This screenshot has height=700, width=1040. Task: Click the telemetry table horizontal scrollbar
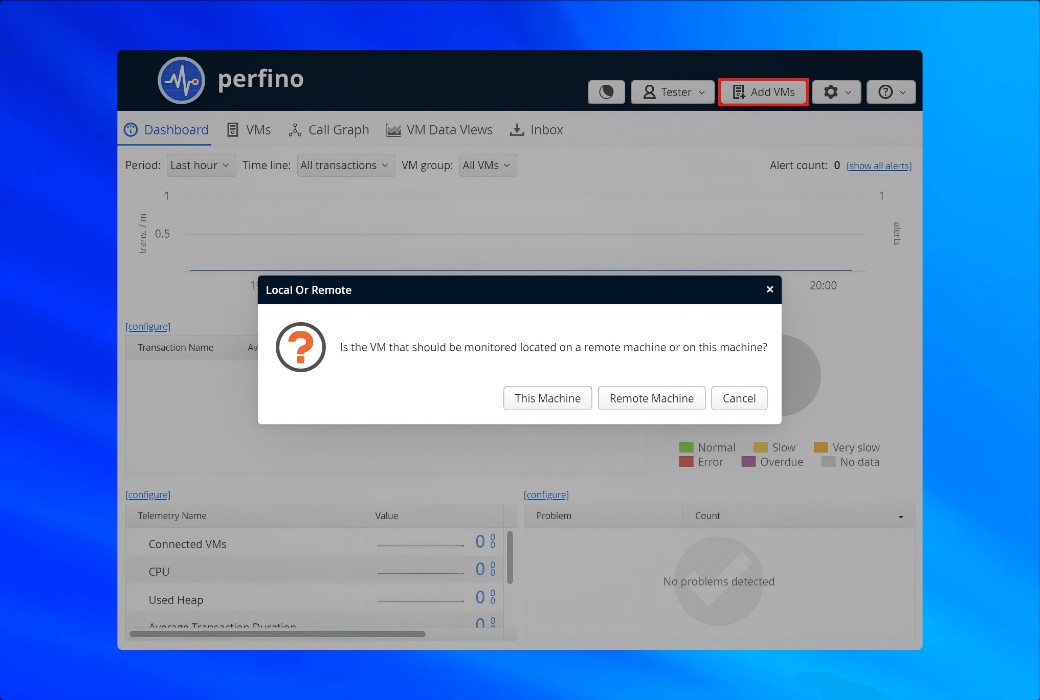(277, 634)
